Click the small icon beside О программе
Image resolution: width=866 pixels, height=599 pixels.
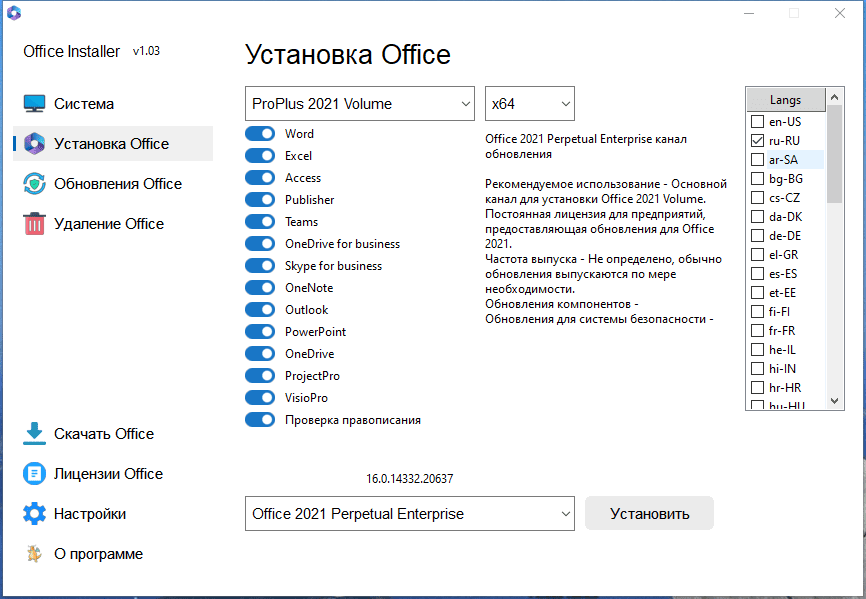click(x=34, y=554)
